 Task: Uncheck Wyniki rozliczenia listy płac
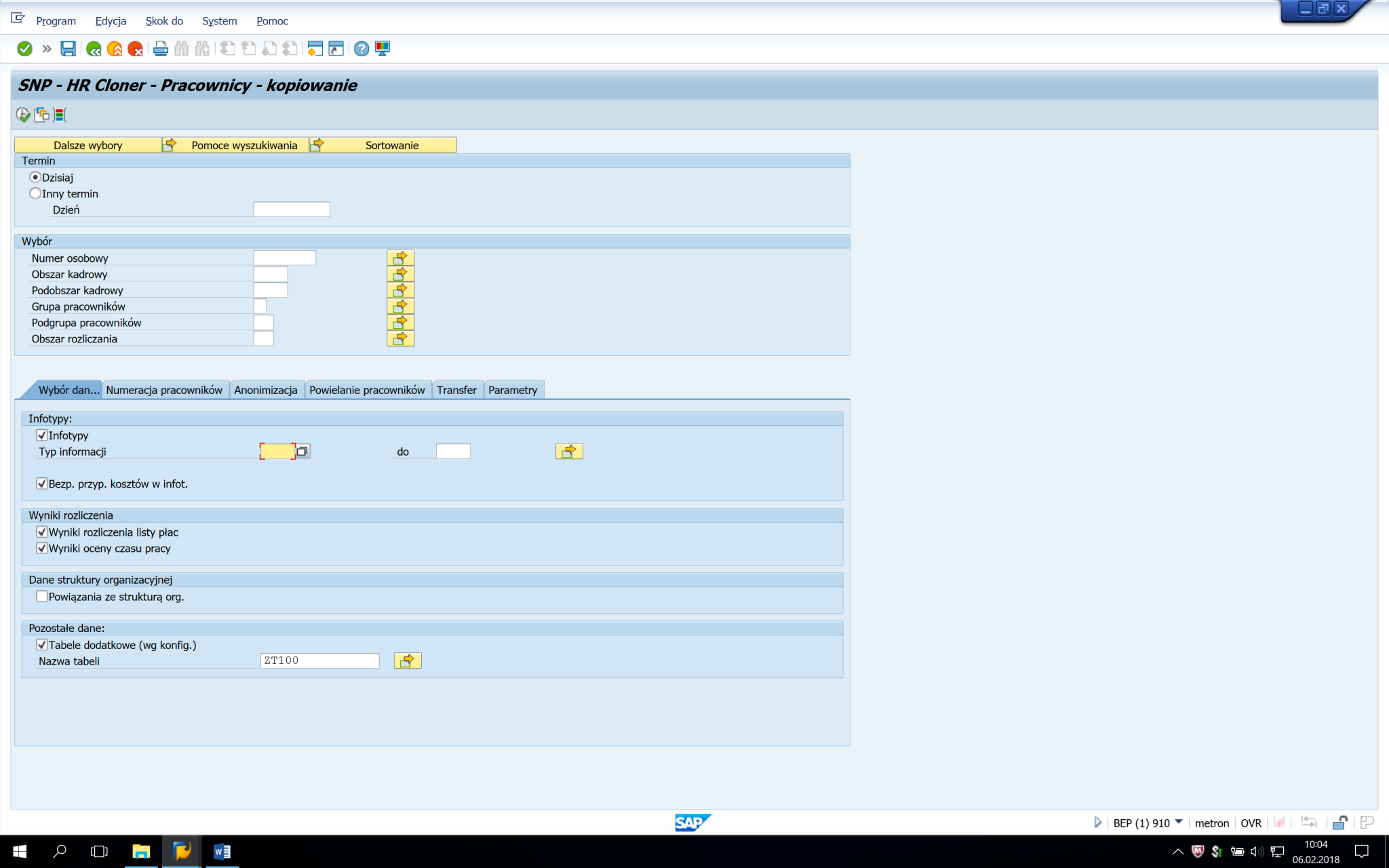pos(42,532)
